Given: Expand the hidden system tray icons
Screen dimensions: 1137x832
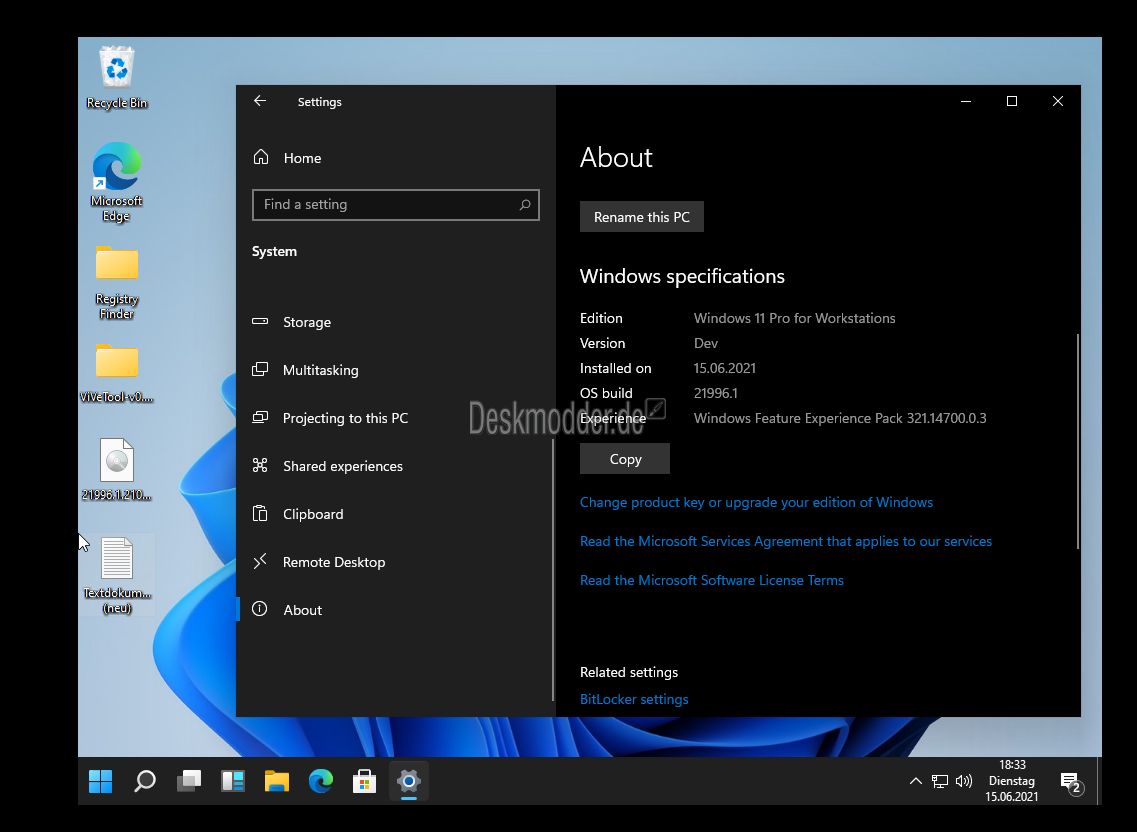Looking at the screenshot, I should [916, 781].
